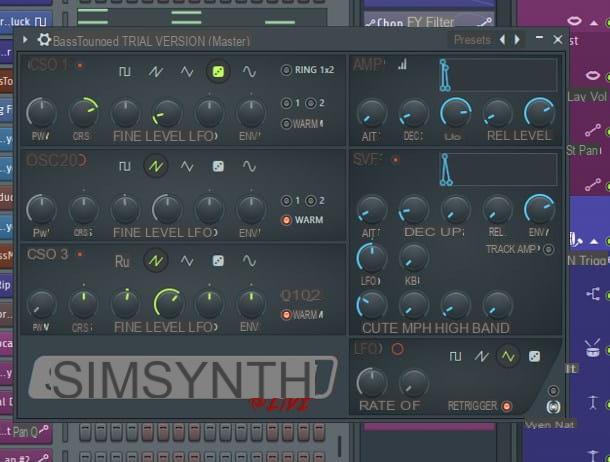
Task: Click the AMP velocity bars icon
Action: [x=403, y=65]
